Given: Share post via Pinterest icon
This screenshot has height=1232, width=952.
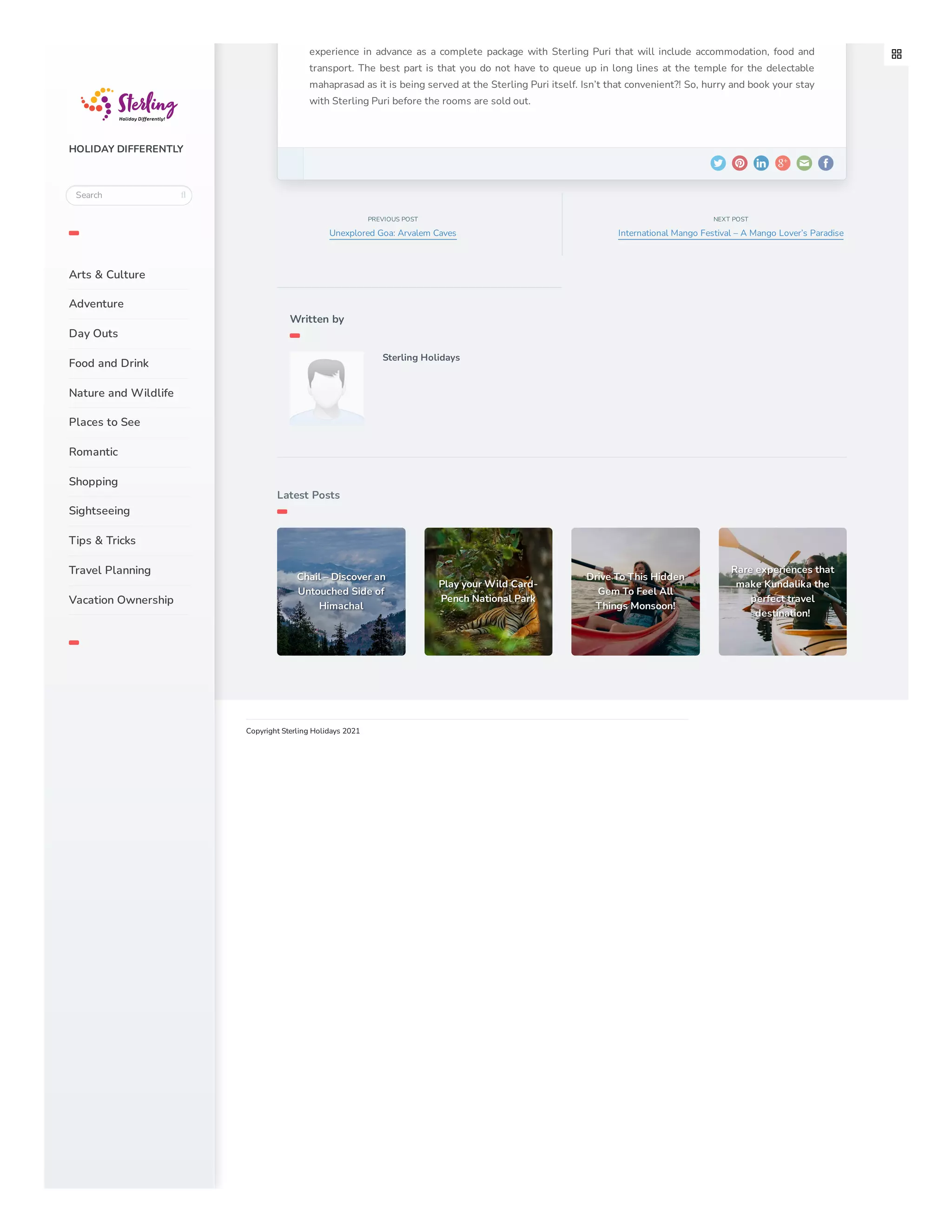Looking at the screenshot, I should coord(740,163).
